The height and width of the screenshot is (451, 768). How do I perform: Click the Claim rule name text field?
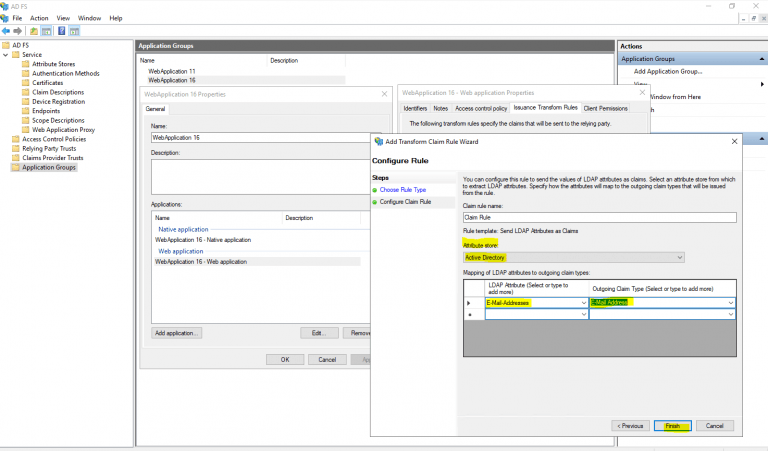coord(598,217)
